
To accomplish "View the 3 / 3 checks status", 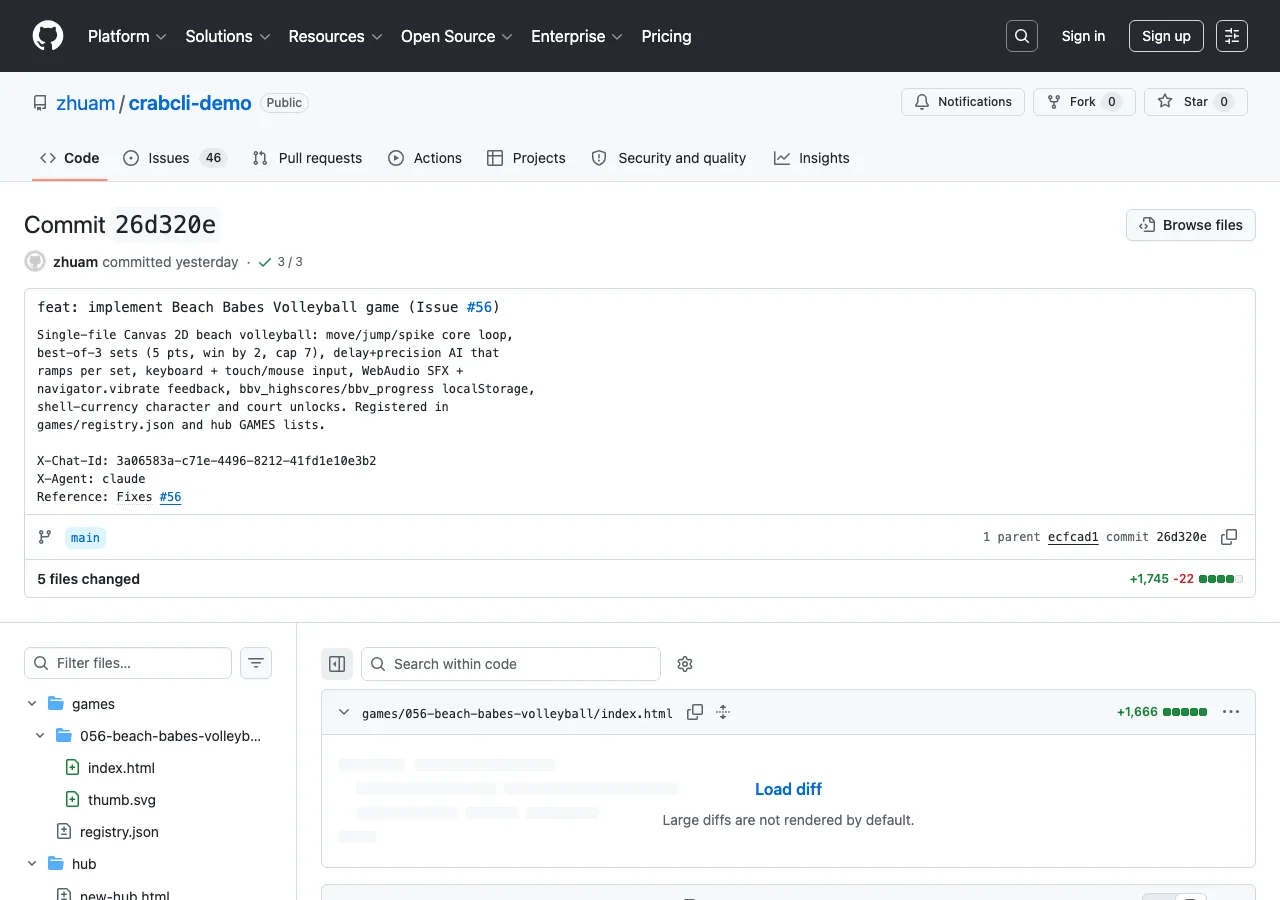I will 280,262.
